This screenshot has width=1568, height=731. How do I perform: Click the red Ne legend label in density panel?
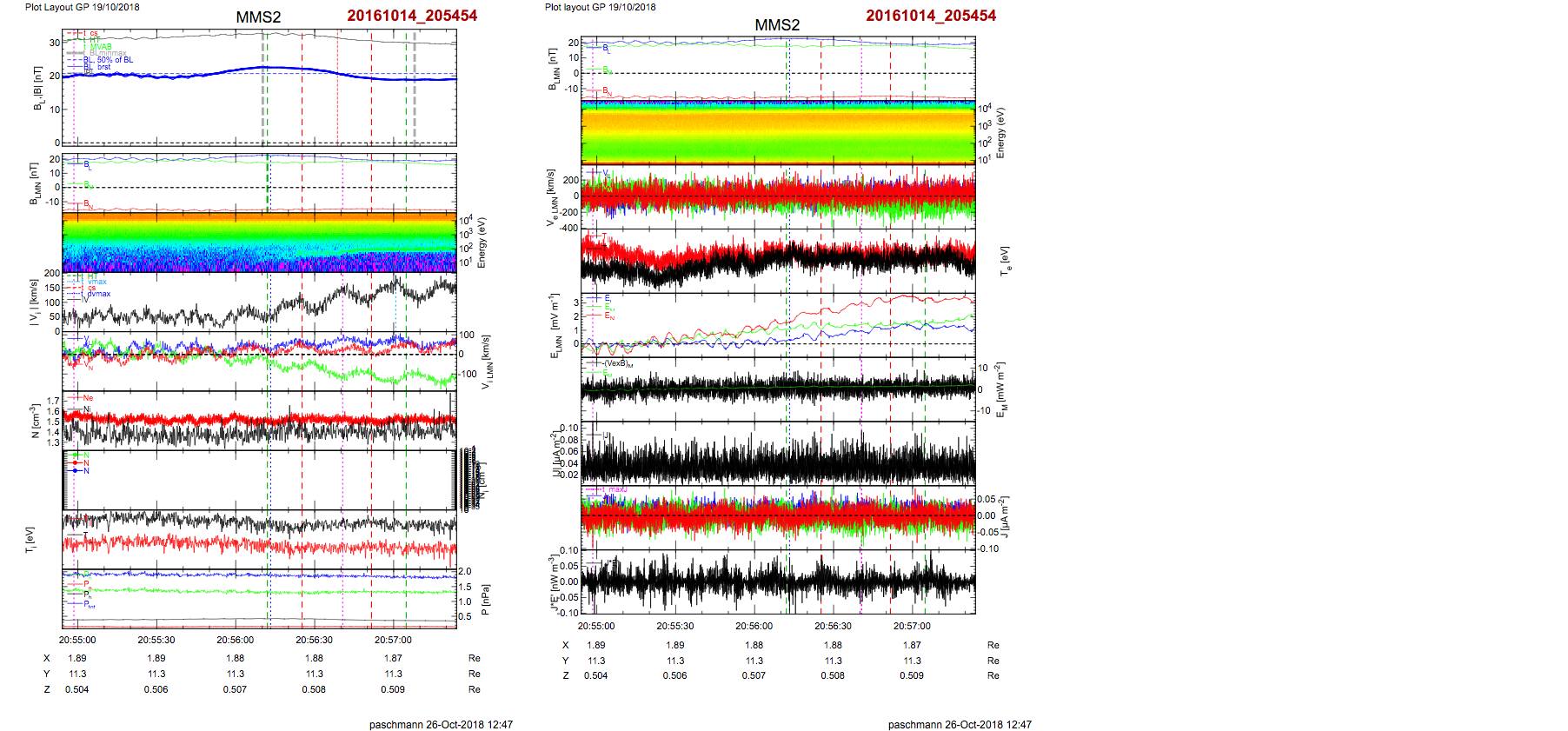88,398
